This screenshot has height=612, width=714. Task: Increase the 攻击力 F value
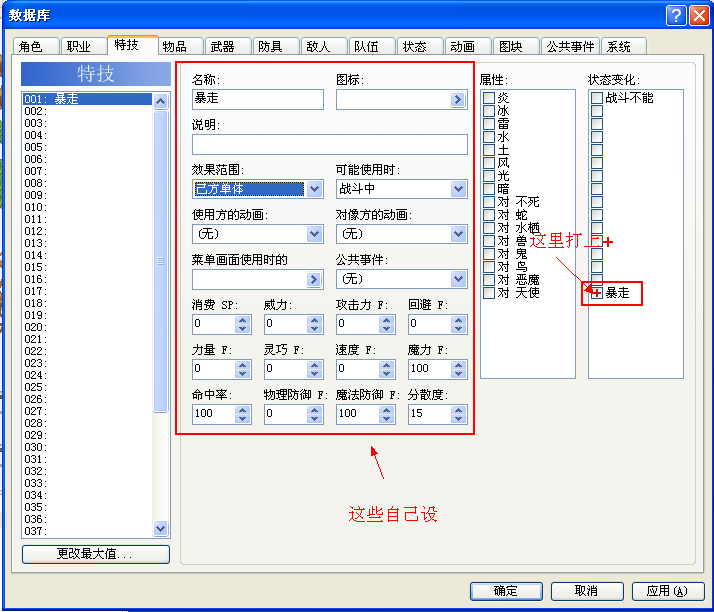tap(386, 320)
